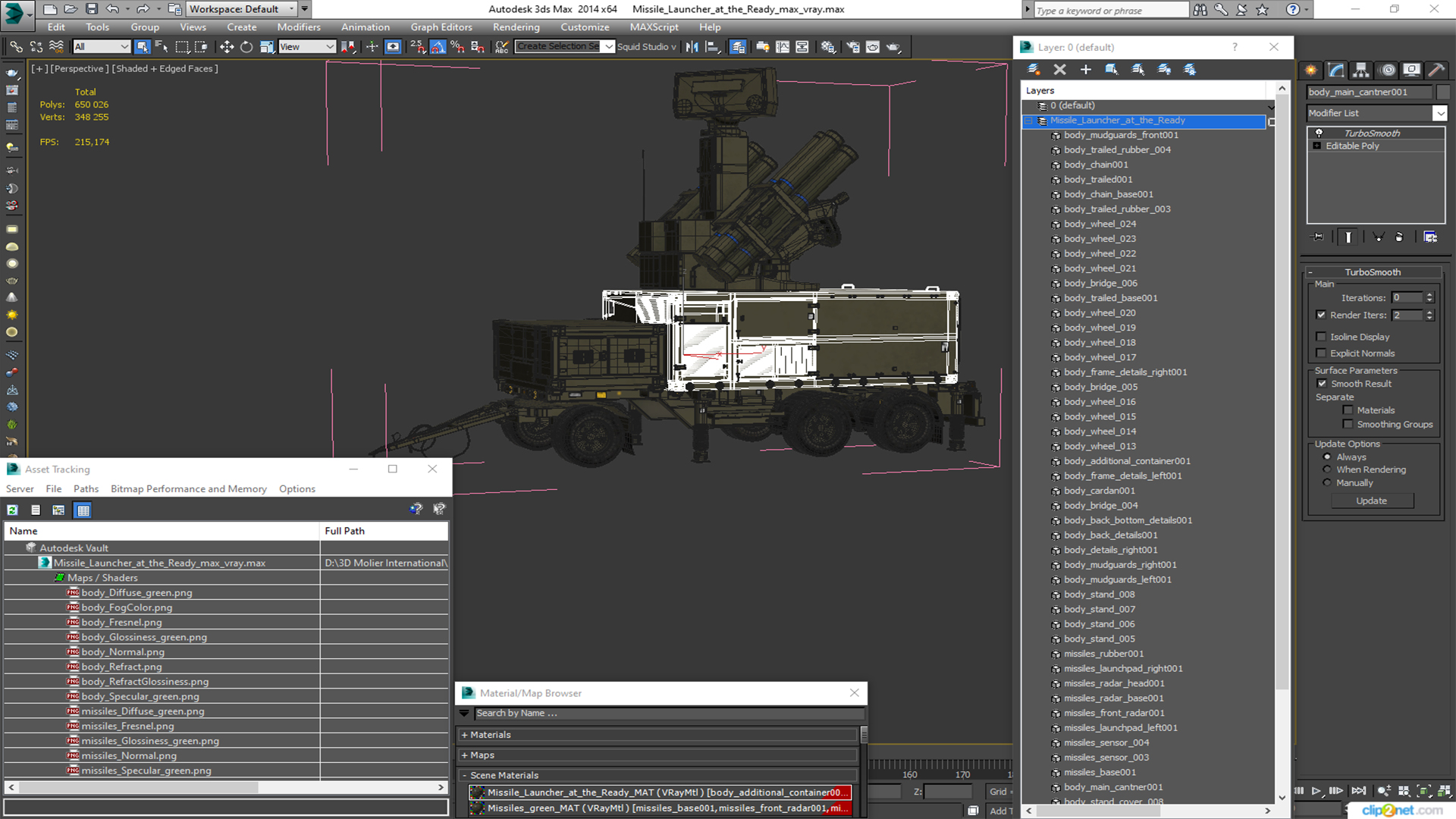Click the Render Production teapot icon
The height and width of the screenshot is (819, 1456).
pyautogui.click(x=893, y=47)
